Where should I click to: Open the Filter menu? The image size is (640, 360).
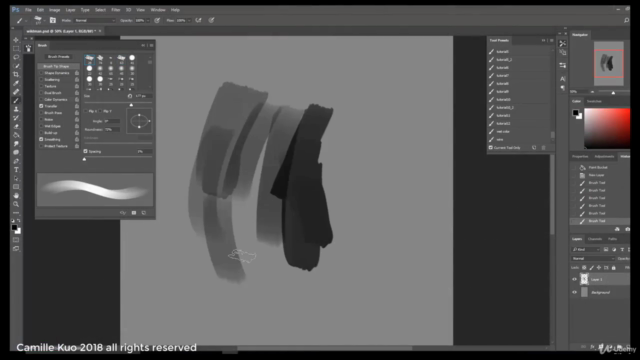pos(116,10)
